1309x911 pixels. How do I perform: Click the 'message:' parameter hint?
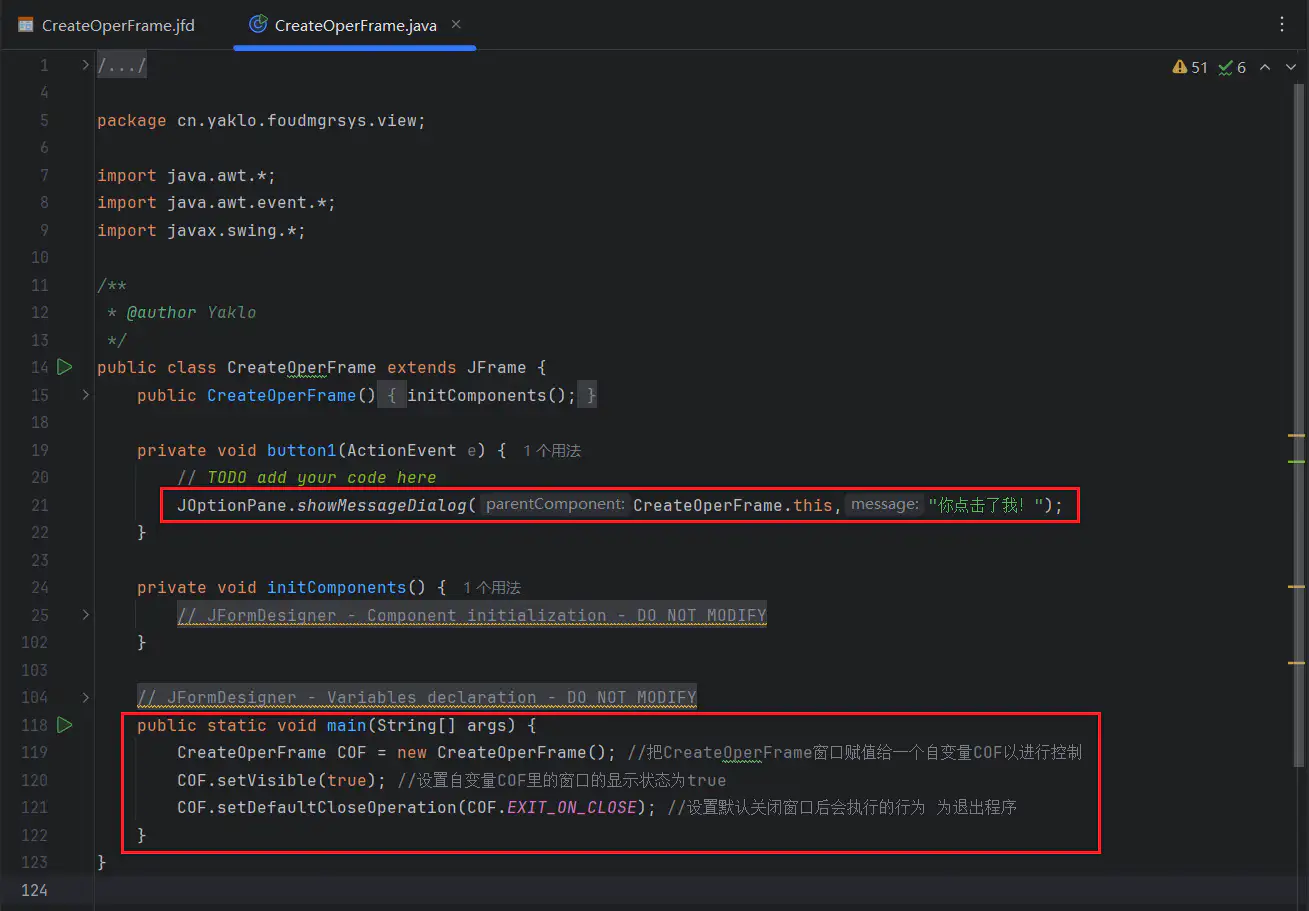point(884,505)
